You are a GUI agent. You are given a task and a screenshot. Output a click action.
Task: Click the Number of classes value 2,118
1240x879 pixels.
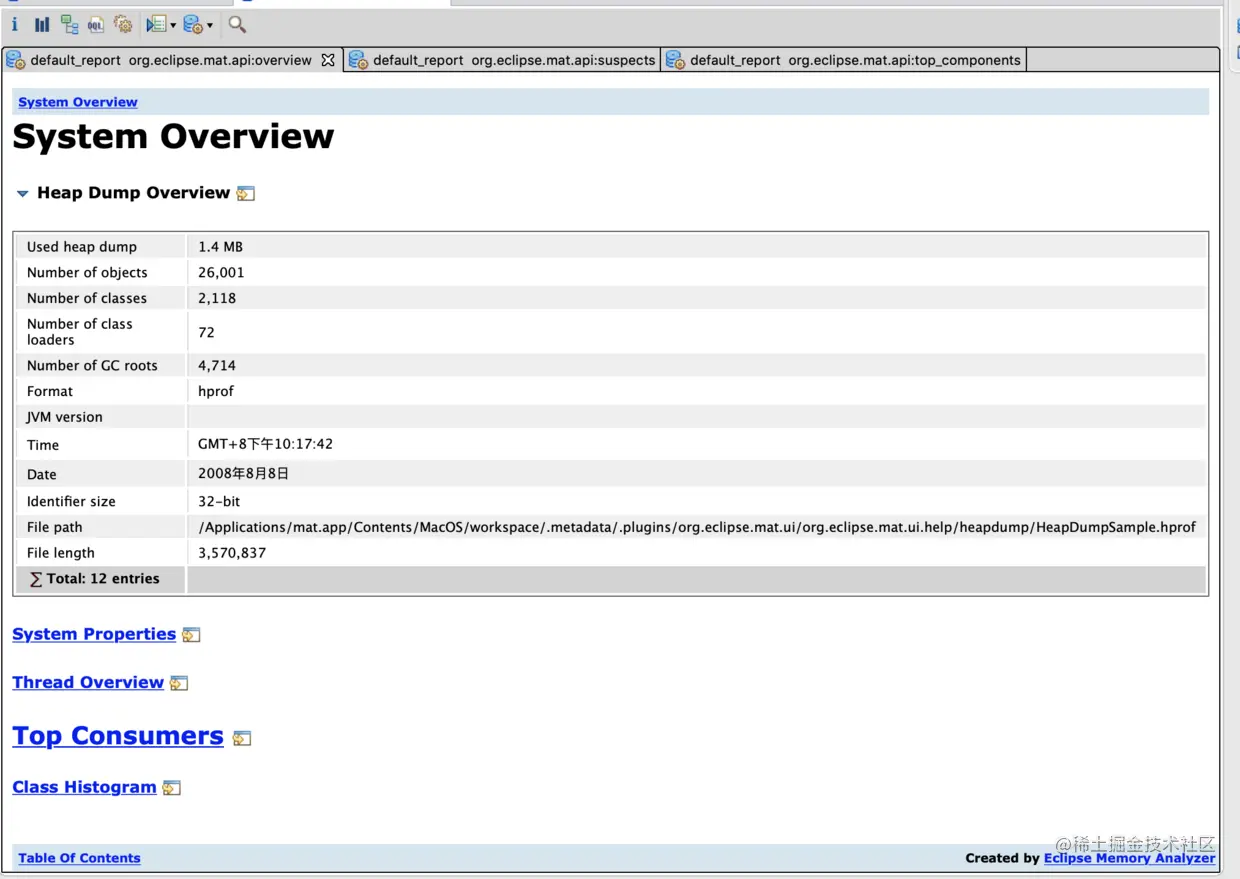[217, 298]
